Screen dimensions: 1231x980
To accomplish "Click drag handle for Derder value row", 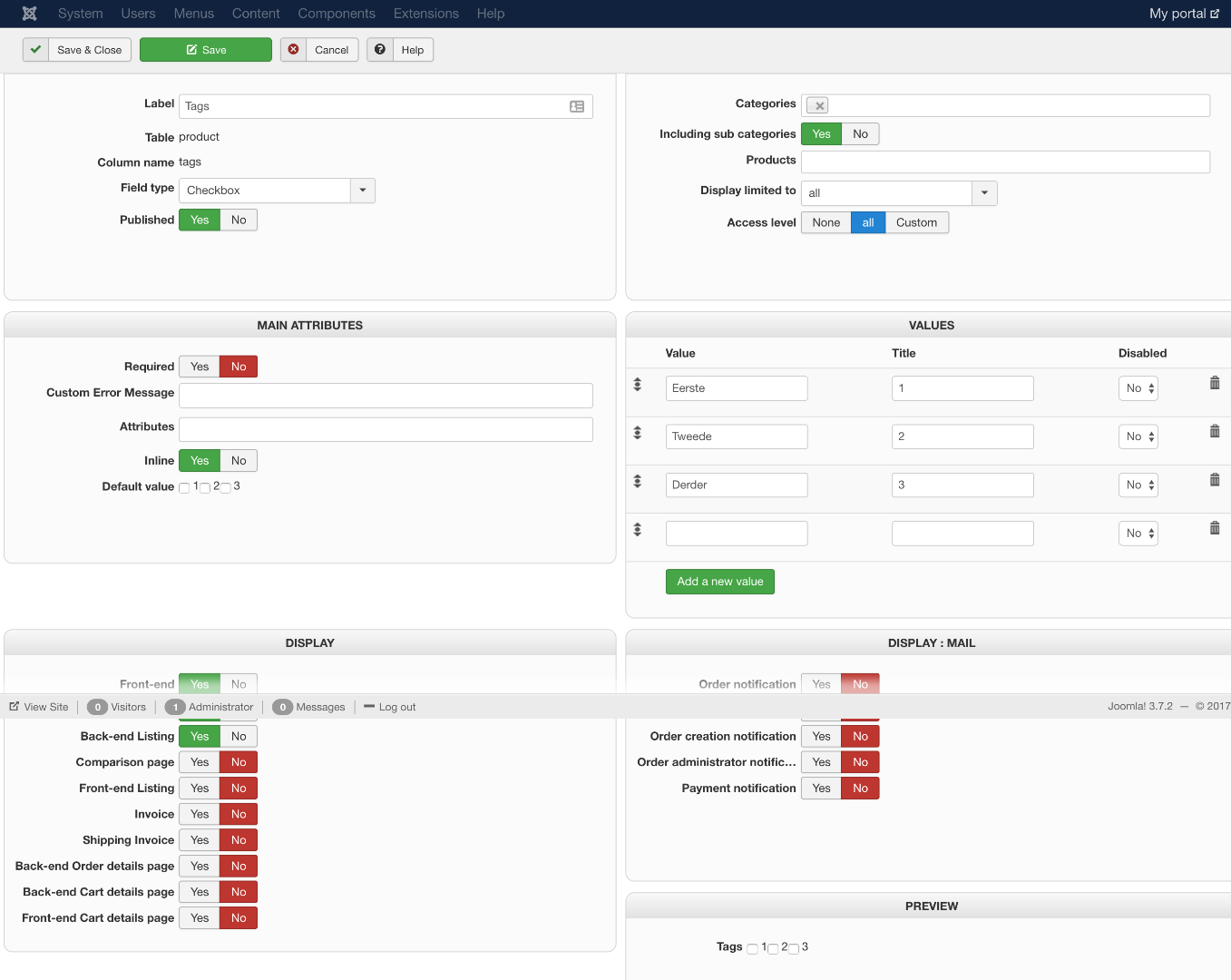I will pyautogui.click(x=638, y=481).
